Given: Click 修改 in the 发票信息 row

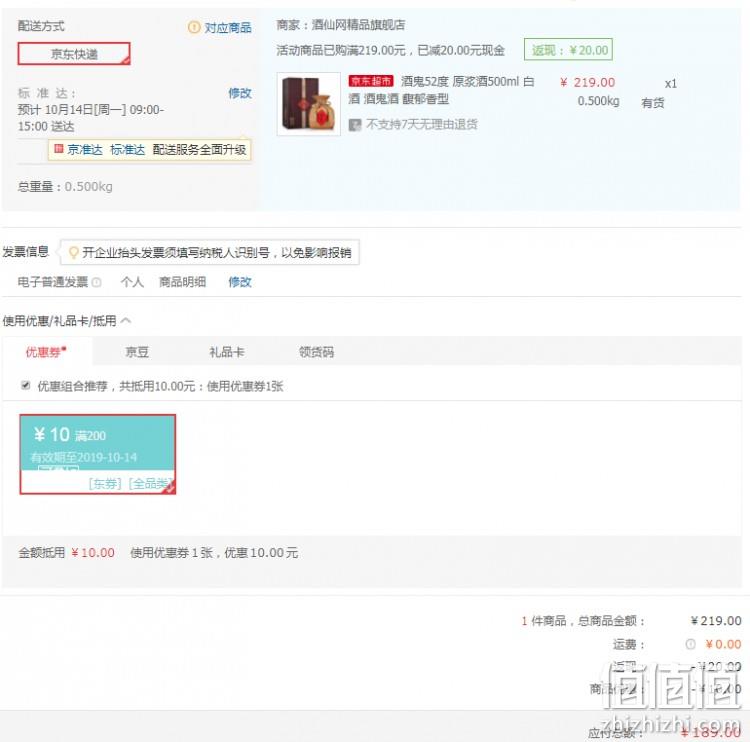Looking at the screenshot, I should click(240, 282).
